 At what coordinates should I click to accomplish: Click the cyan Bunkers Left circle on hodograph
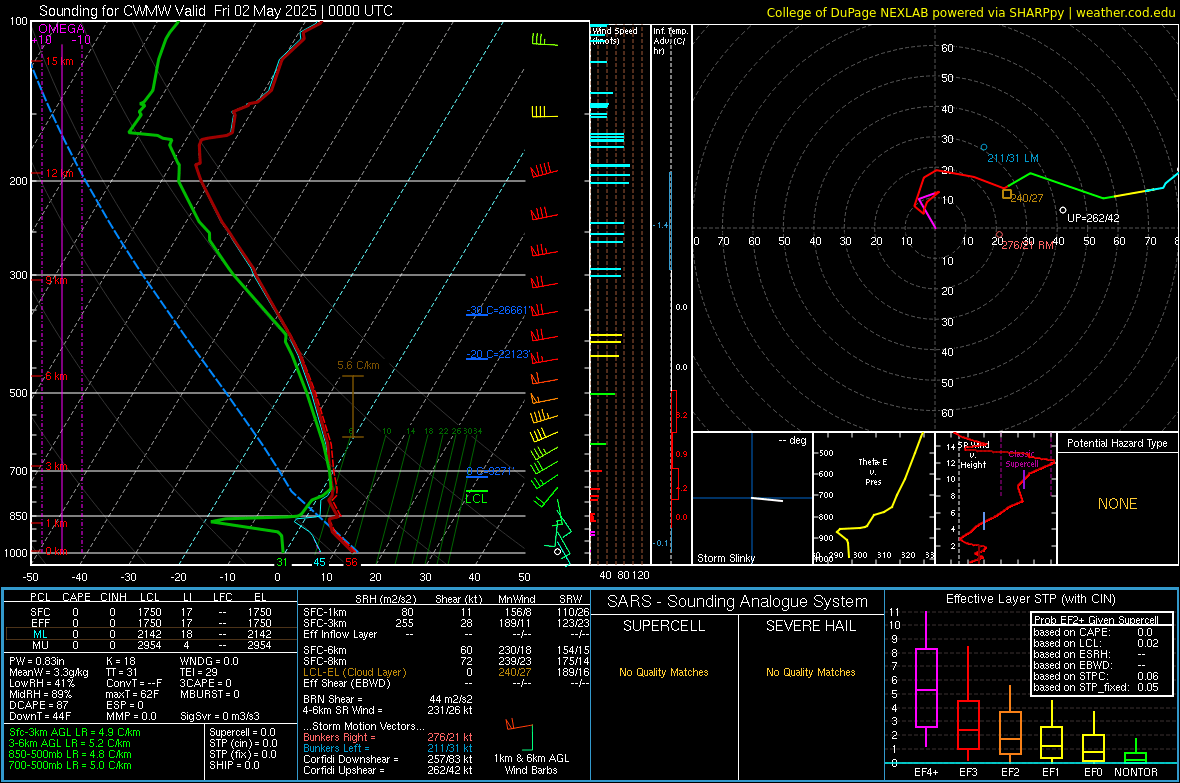(x=984, y=148)
